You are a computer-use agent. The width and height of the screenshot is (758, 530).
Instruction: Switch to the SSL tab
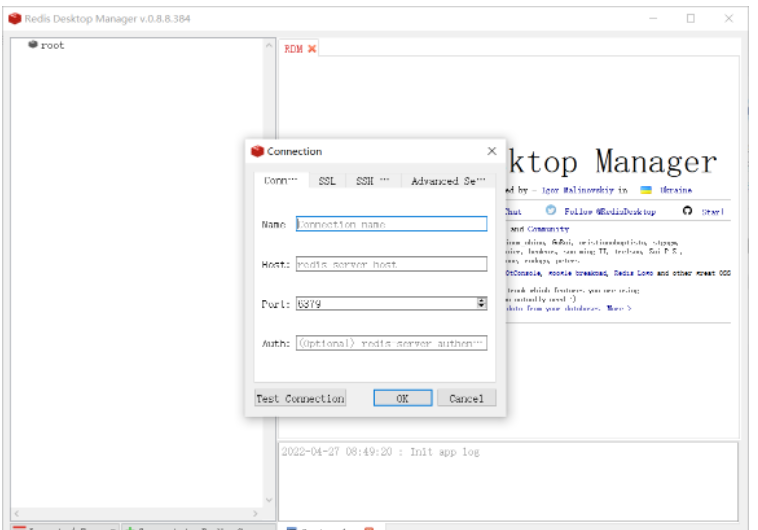click(x=327, y=181)
